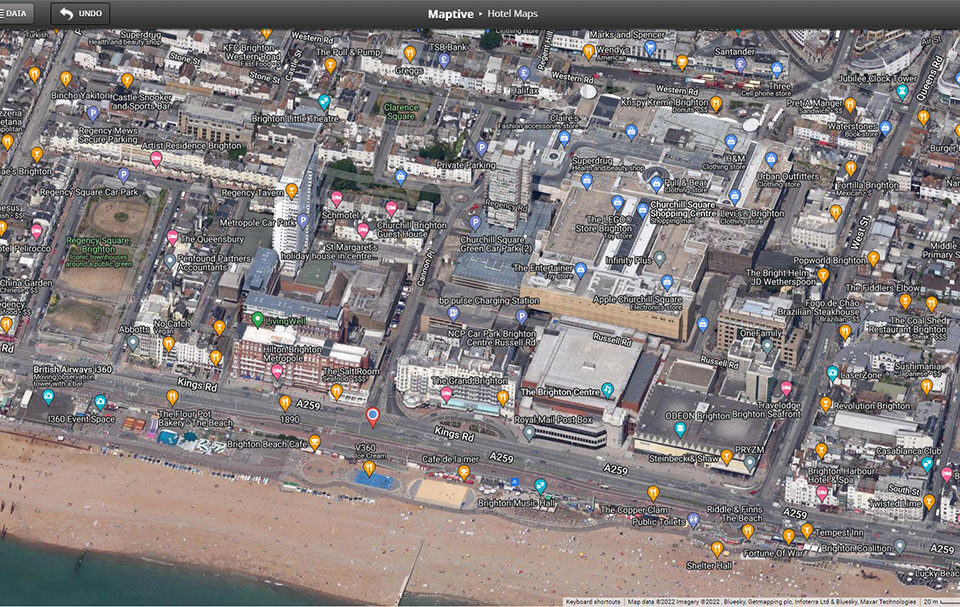Select the Shelter Hall restaurant pin
960x607 pixels.
click(x=717, y=548)
